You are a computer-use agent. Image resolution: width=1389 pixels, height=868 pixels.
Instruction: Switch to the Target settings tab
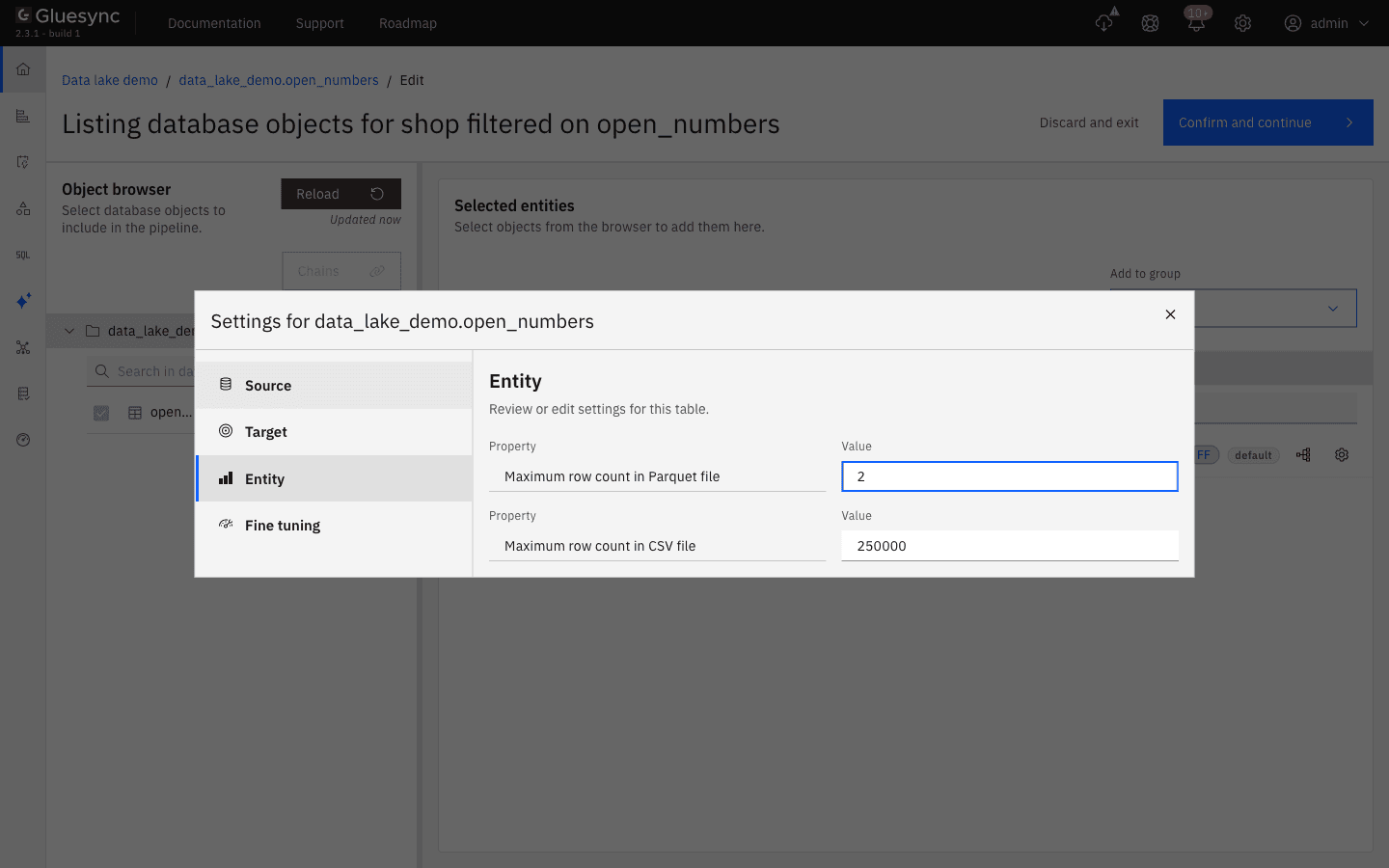[x=334, y=431]
